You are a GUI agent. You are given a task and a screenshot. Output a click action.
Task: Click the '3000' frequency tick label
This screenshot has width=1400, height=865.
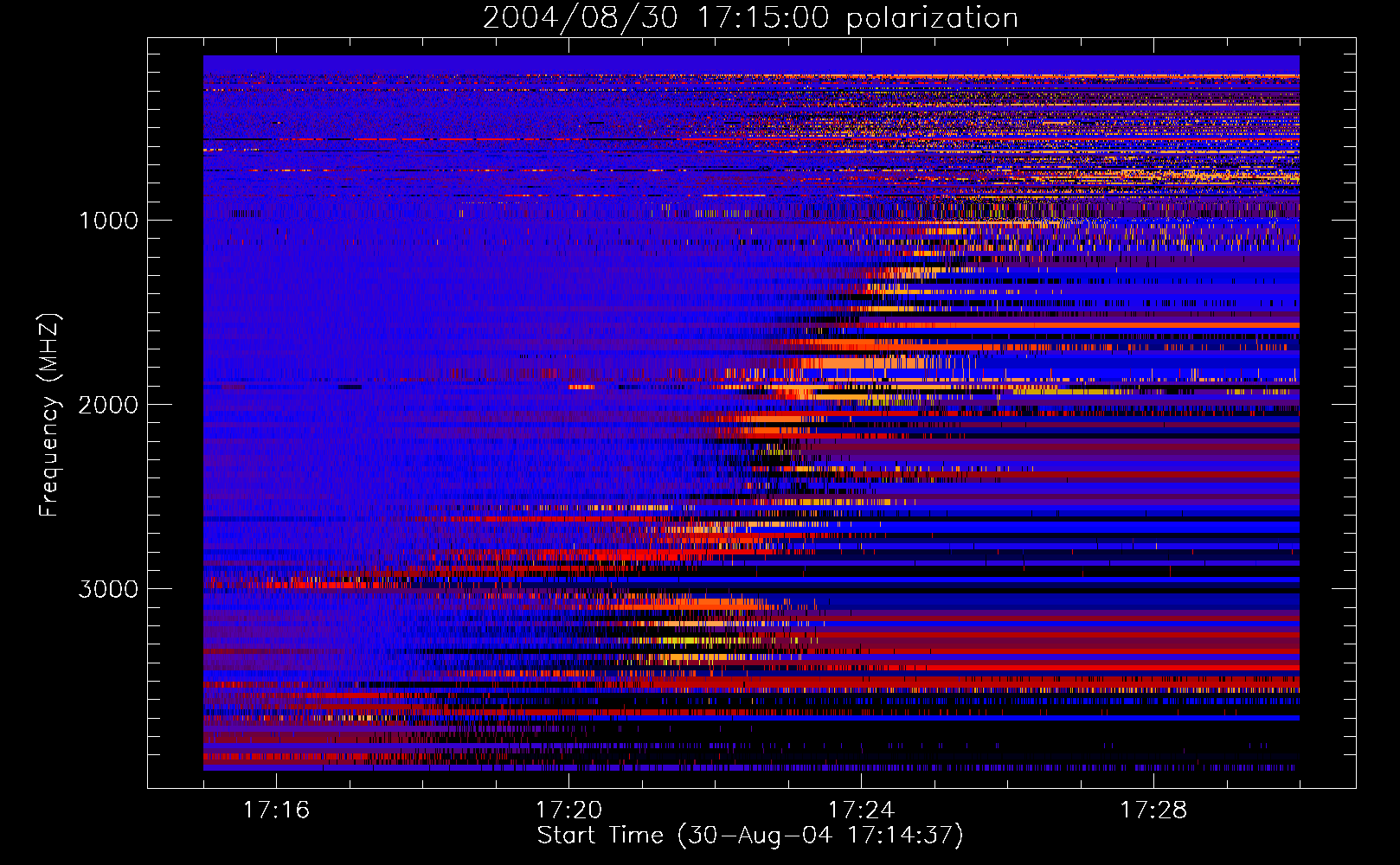pyautogui.click(x=108, y=589)
